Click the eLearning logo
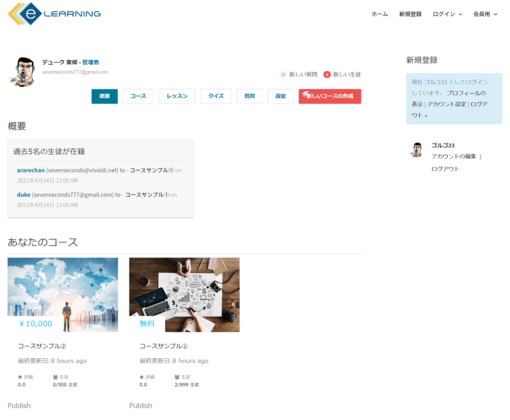510x420 pixels. pos(54,14)
